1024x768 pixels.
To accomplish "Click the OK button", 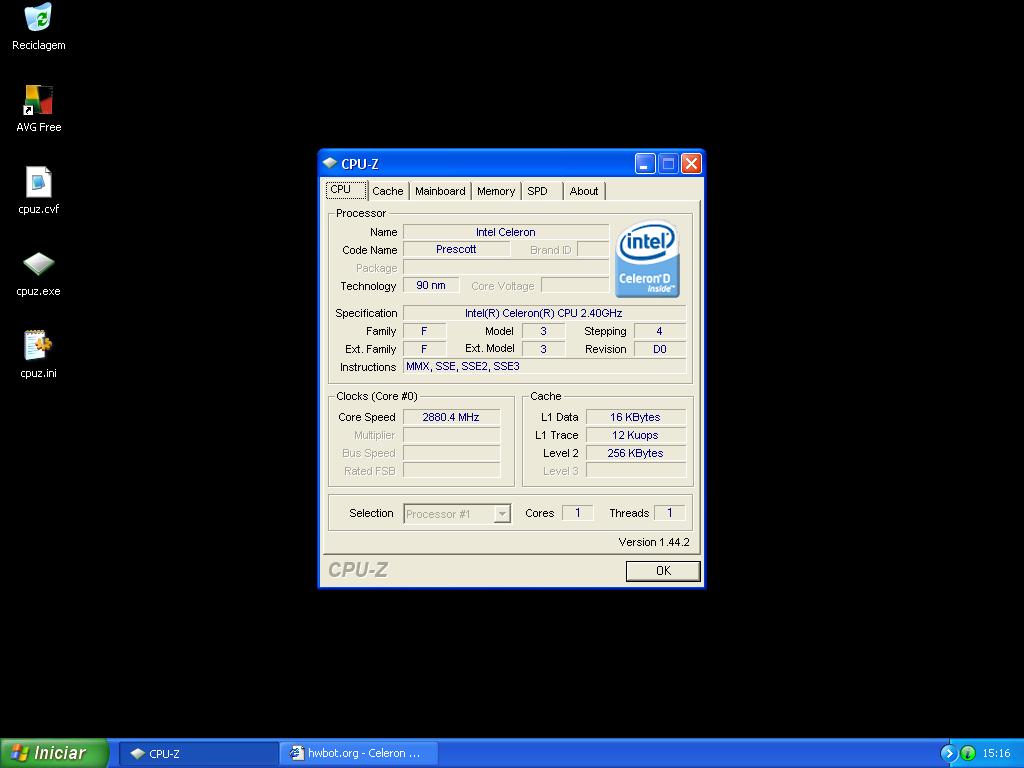I will tap(663, 571).
